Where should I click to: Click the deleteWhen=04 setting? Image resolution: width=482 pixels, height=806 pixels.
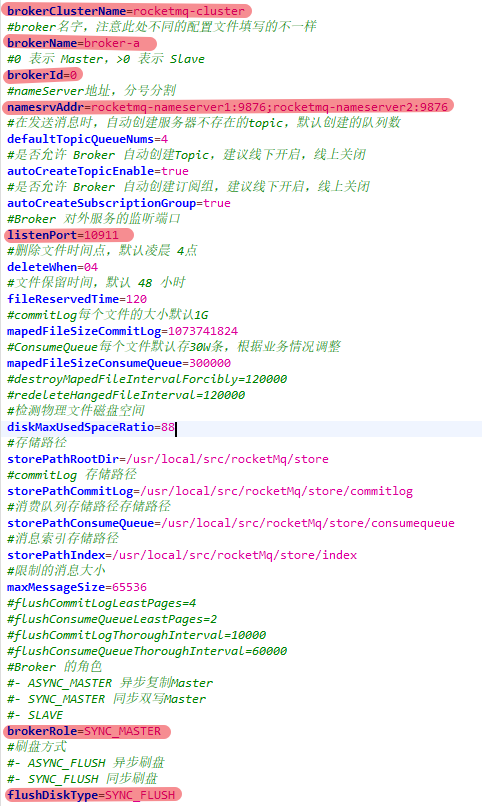point(52,267)
